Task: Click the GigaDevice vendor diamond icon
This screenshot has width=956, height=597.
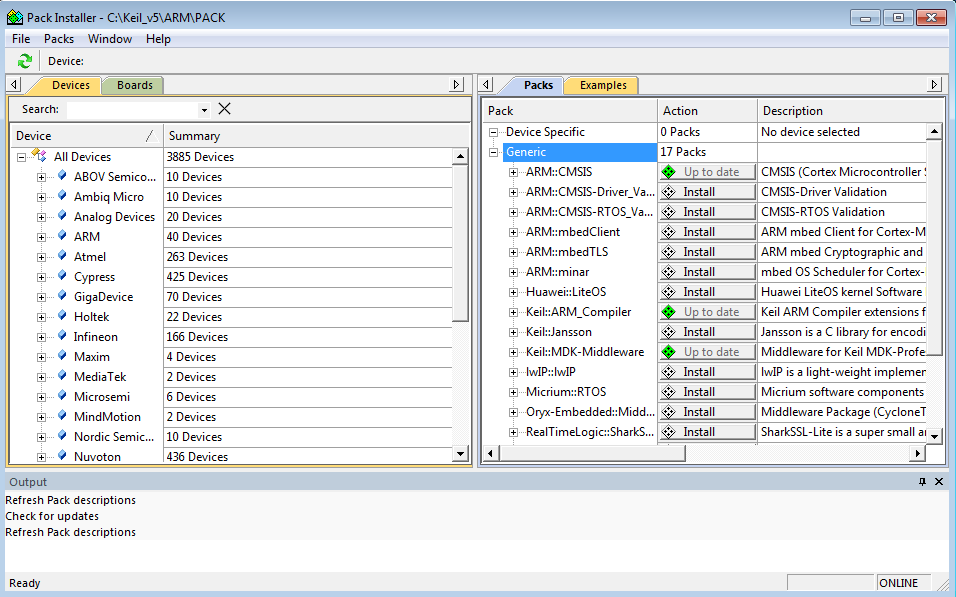Action: (62, 296)
